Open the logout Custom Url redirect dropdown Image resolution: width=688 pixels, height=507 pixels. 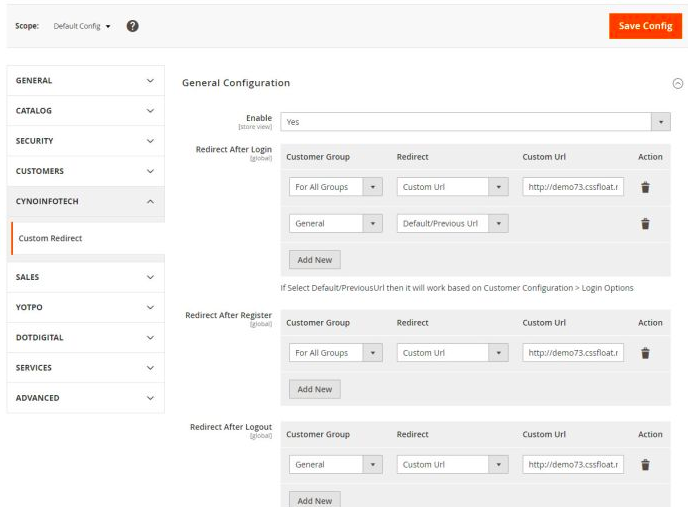[452, 464]
